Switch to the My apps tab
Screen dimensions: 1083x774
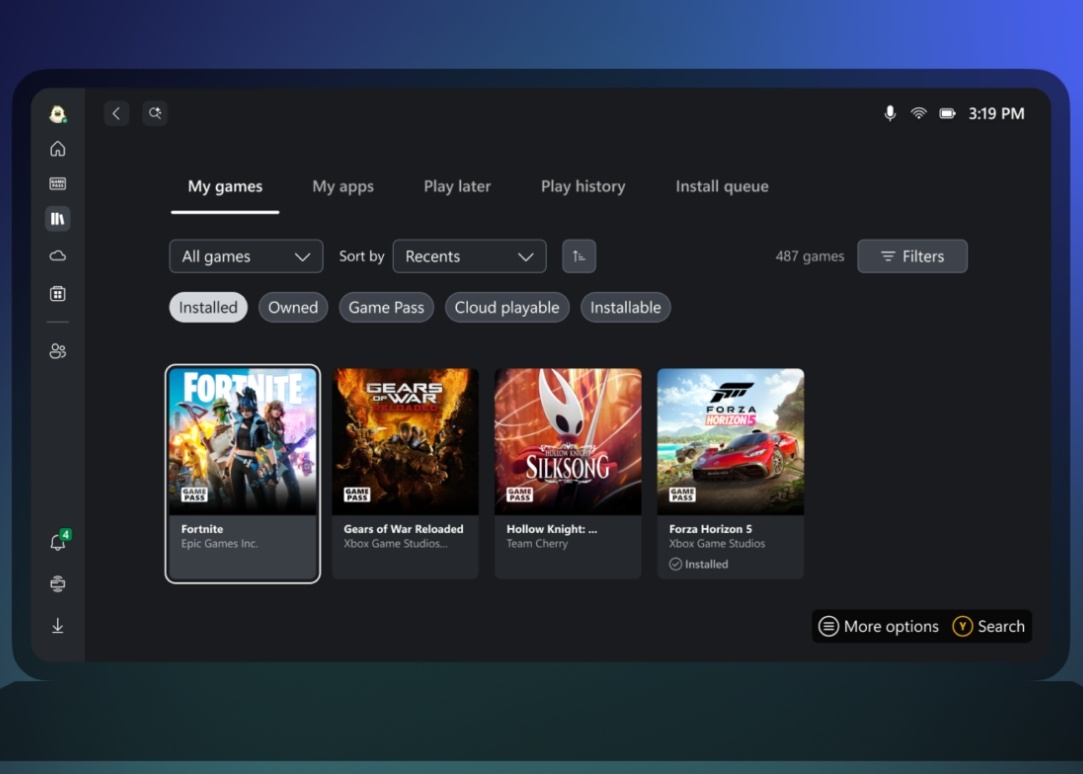pos(343,186)
